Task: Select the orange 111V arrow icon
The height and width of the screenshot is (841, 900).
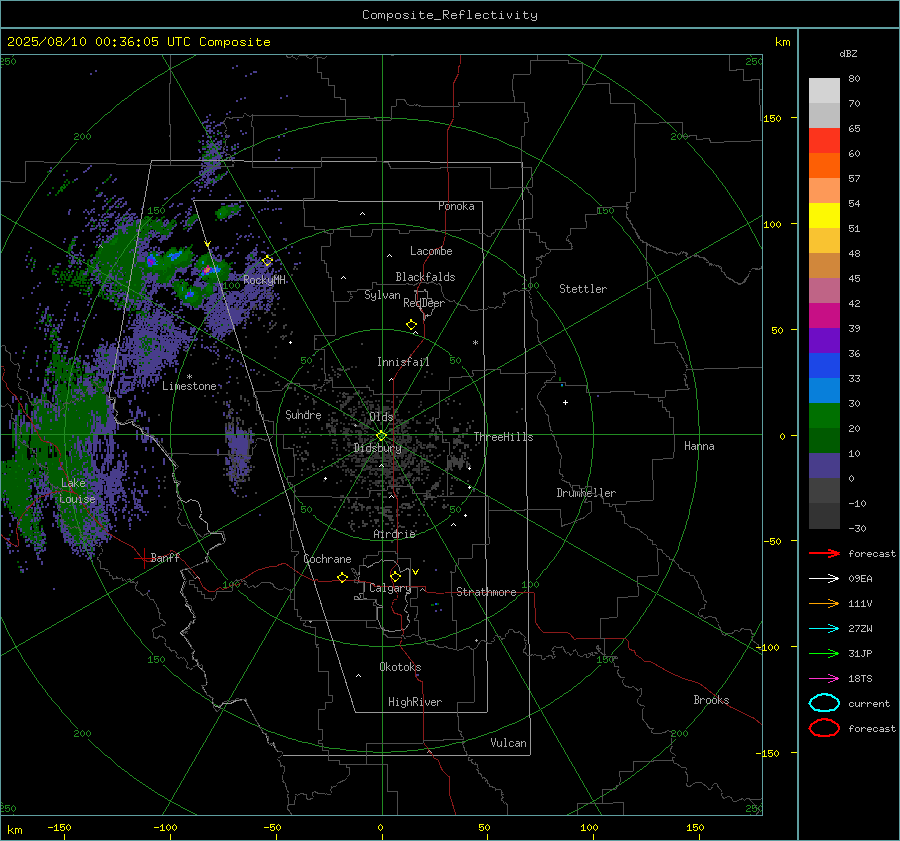Action: (824, 603)
